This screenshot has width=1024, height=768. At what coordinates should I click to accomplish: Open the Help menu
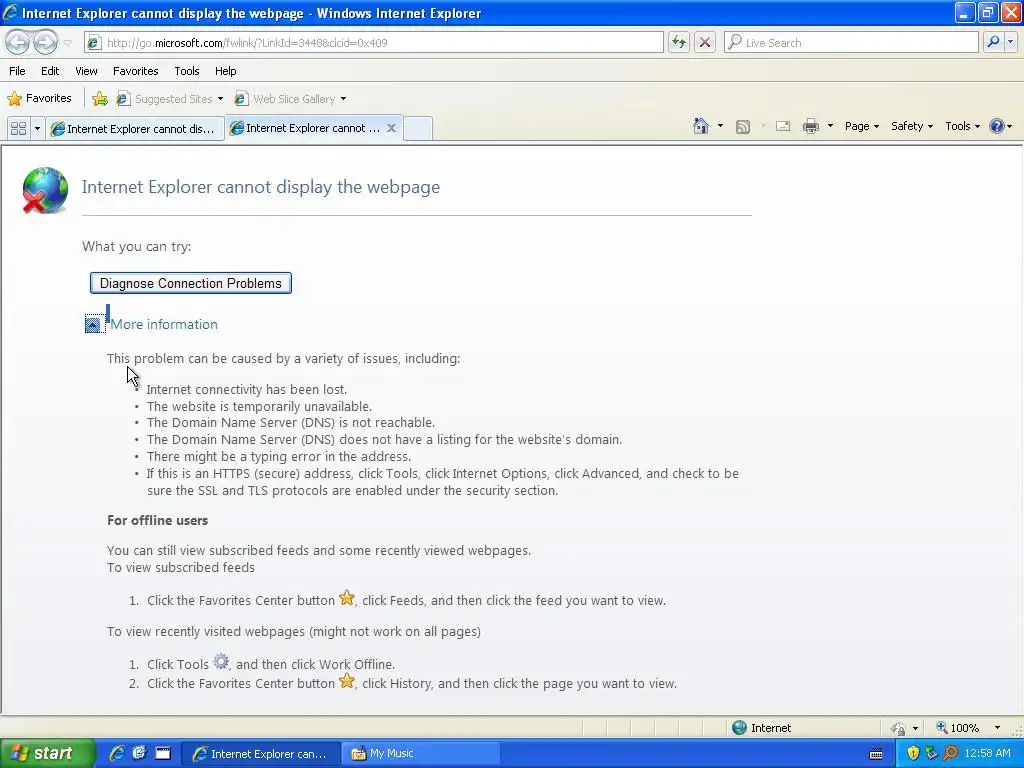[225, 71]
